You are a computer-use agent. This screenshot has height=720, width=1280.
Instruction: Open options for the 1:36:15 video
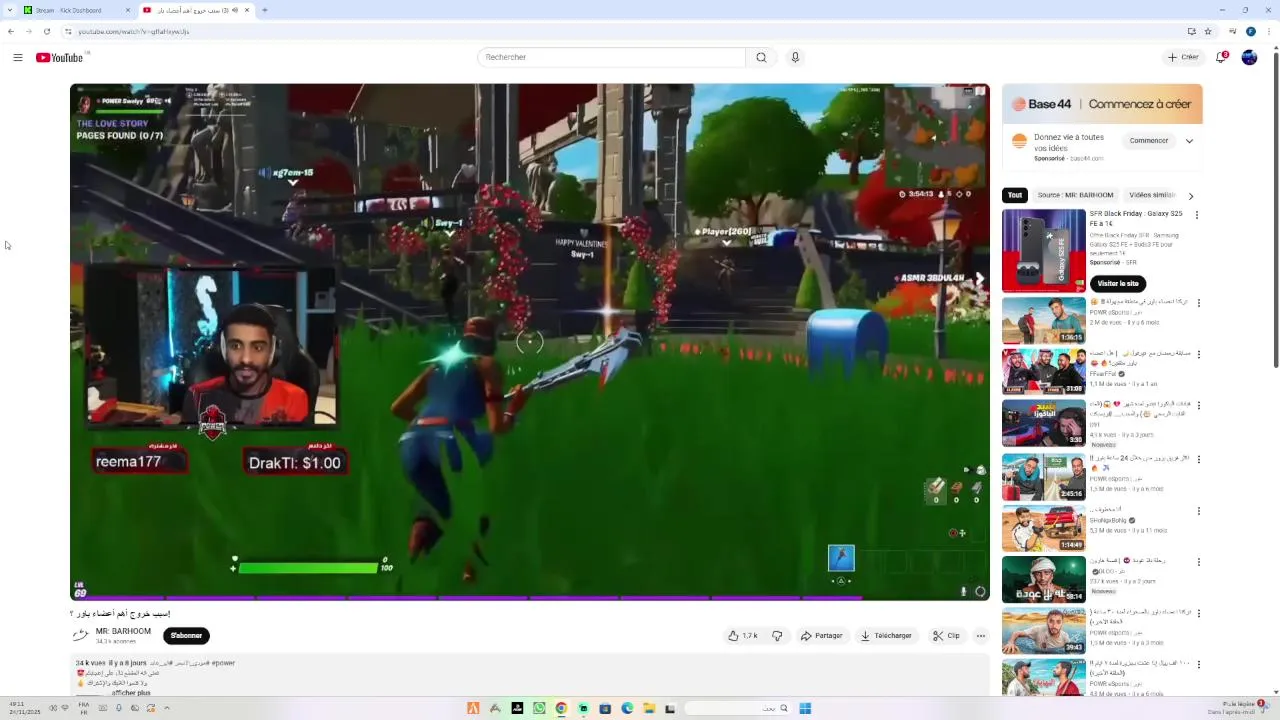coord(1198,303)
